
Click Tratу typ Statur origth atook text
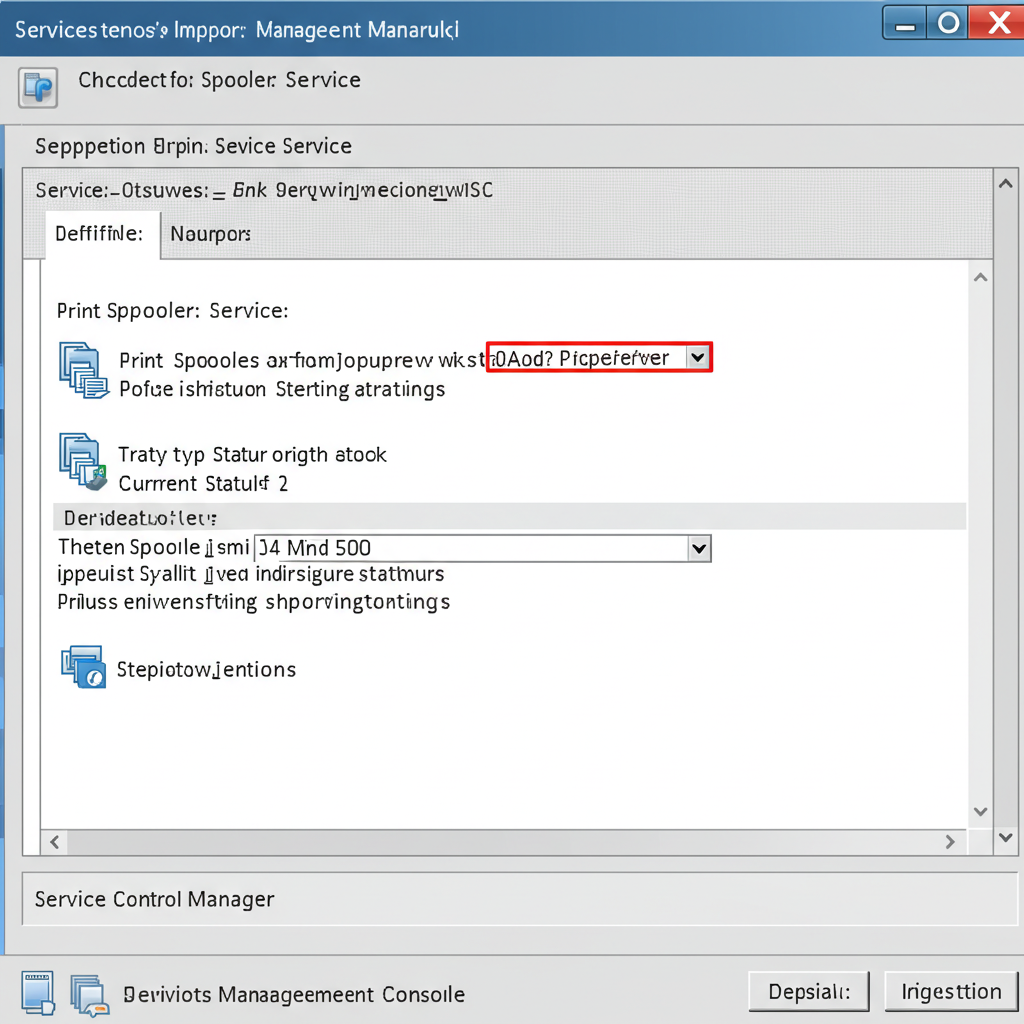252,455
